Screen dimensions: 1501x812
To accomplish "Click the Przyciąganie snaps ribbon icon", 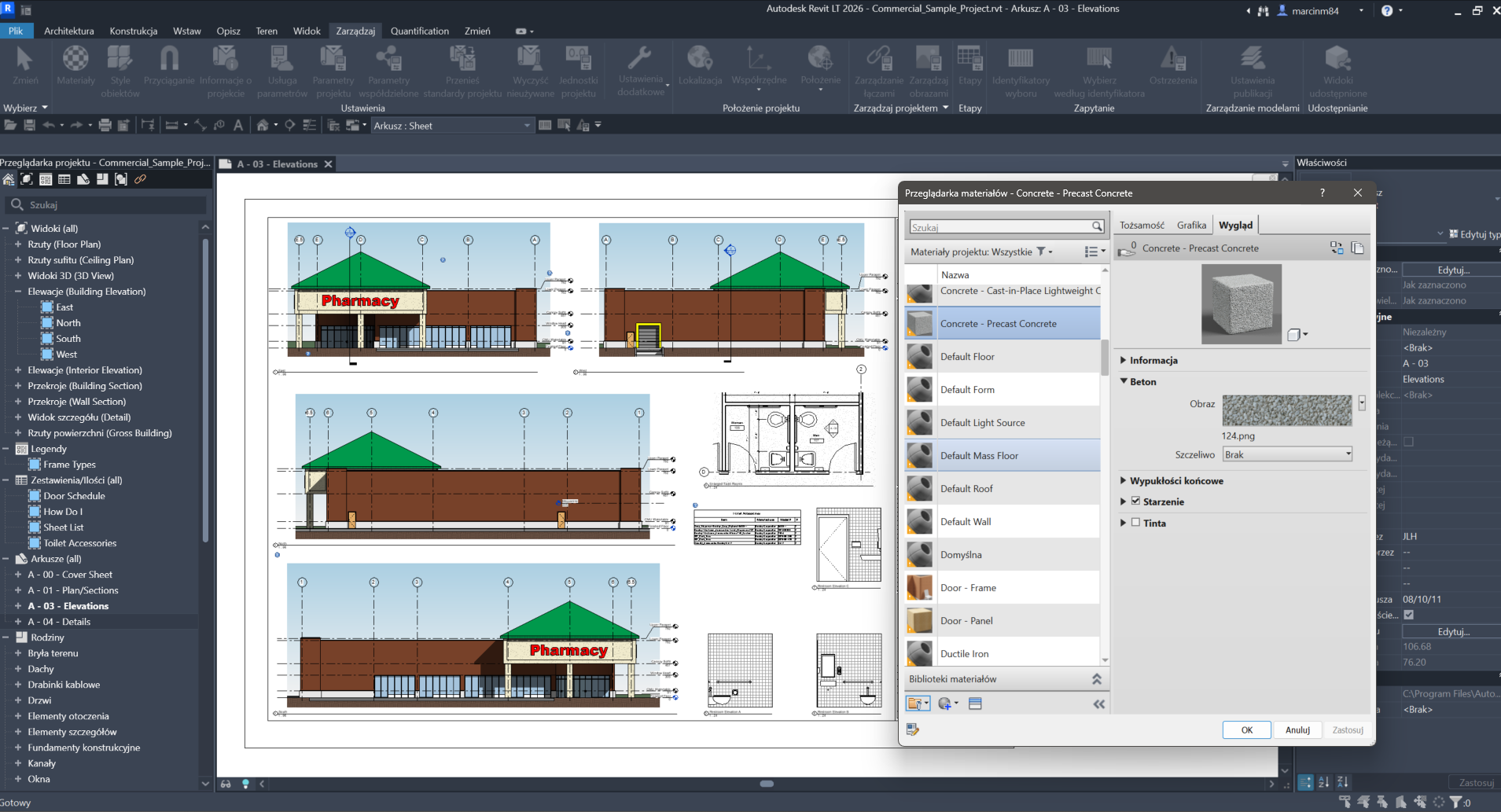I will (169, 64).
